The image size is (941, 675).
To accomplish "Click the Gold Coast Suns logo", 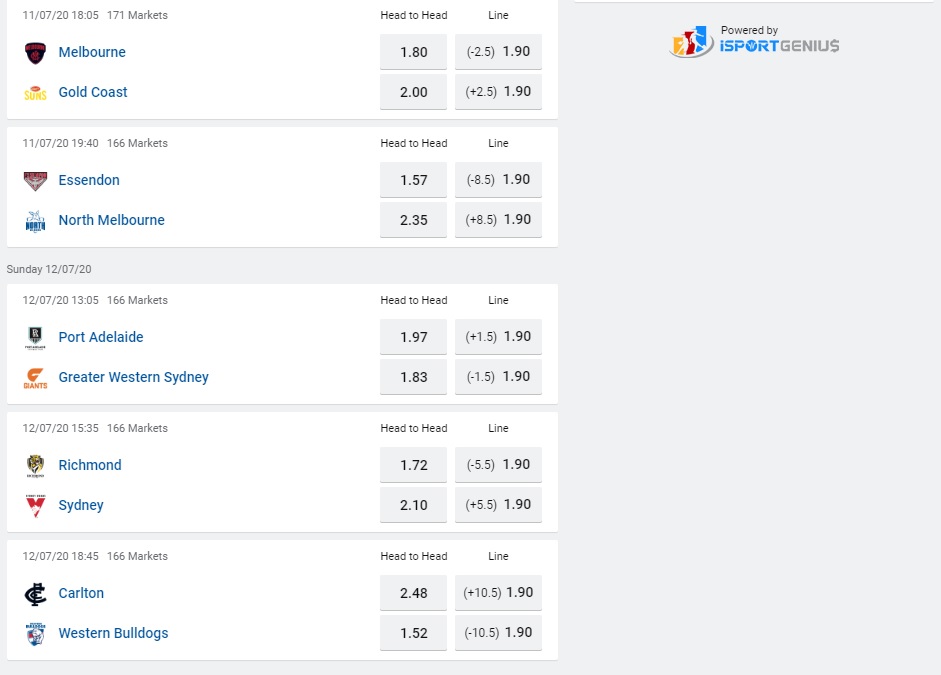I will point(35,93).
